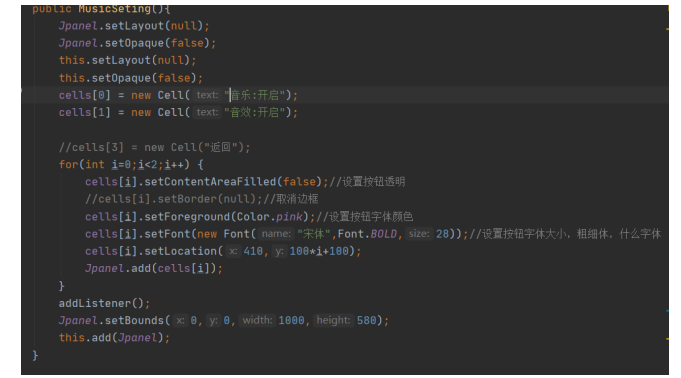Click the x value 410 in setLocation
The height and width of the screenshot is (378, 681).
pyautogui.click(x=253, y=251)
